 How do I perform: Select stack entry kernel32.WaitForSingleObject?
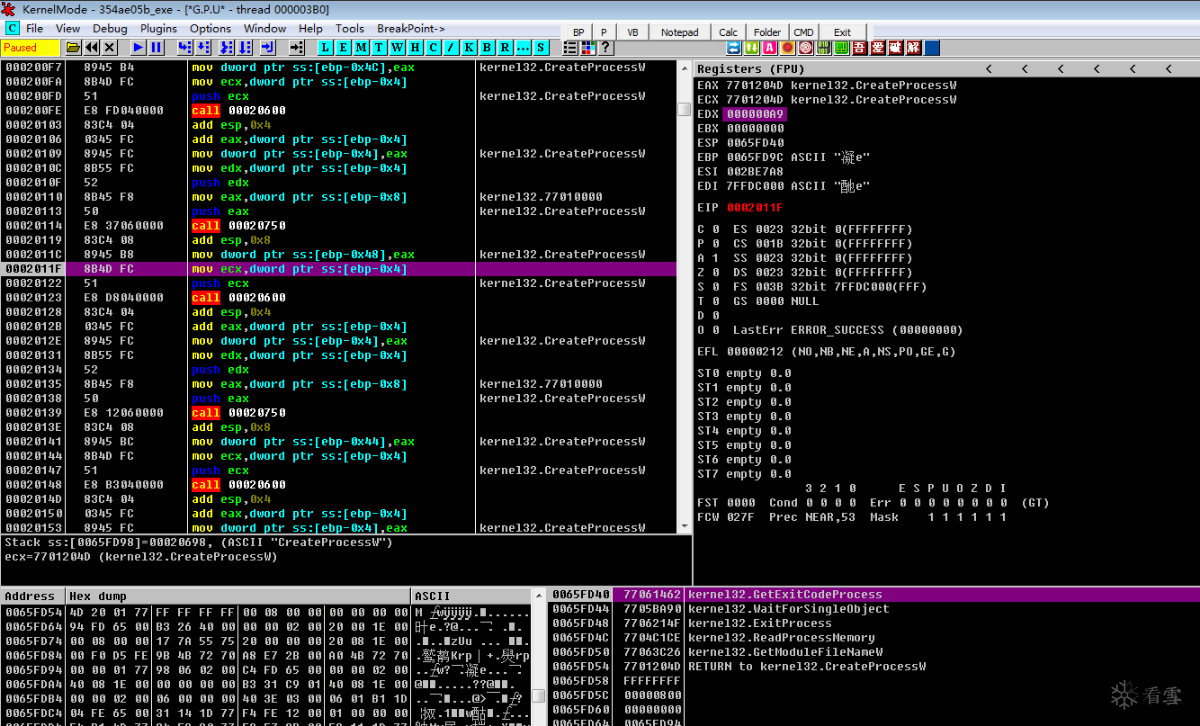(788, 609)
